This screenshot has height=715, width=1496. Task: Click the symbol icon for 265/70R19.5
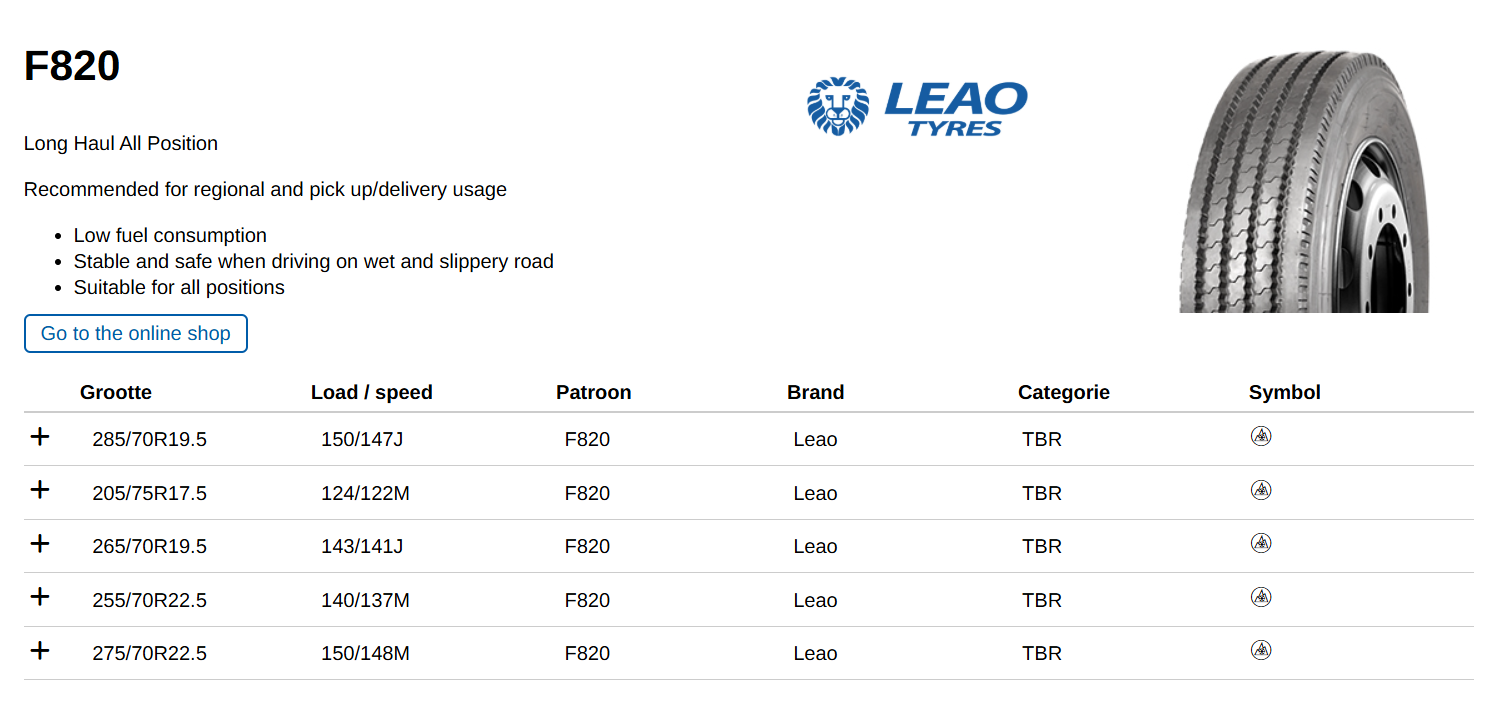[1261, 543]
